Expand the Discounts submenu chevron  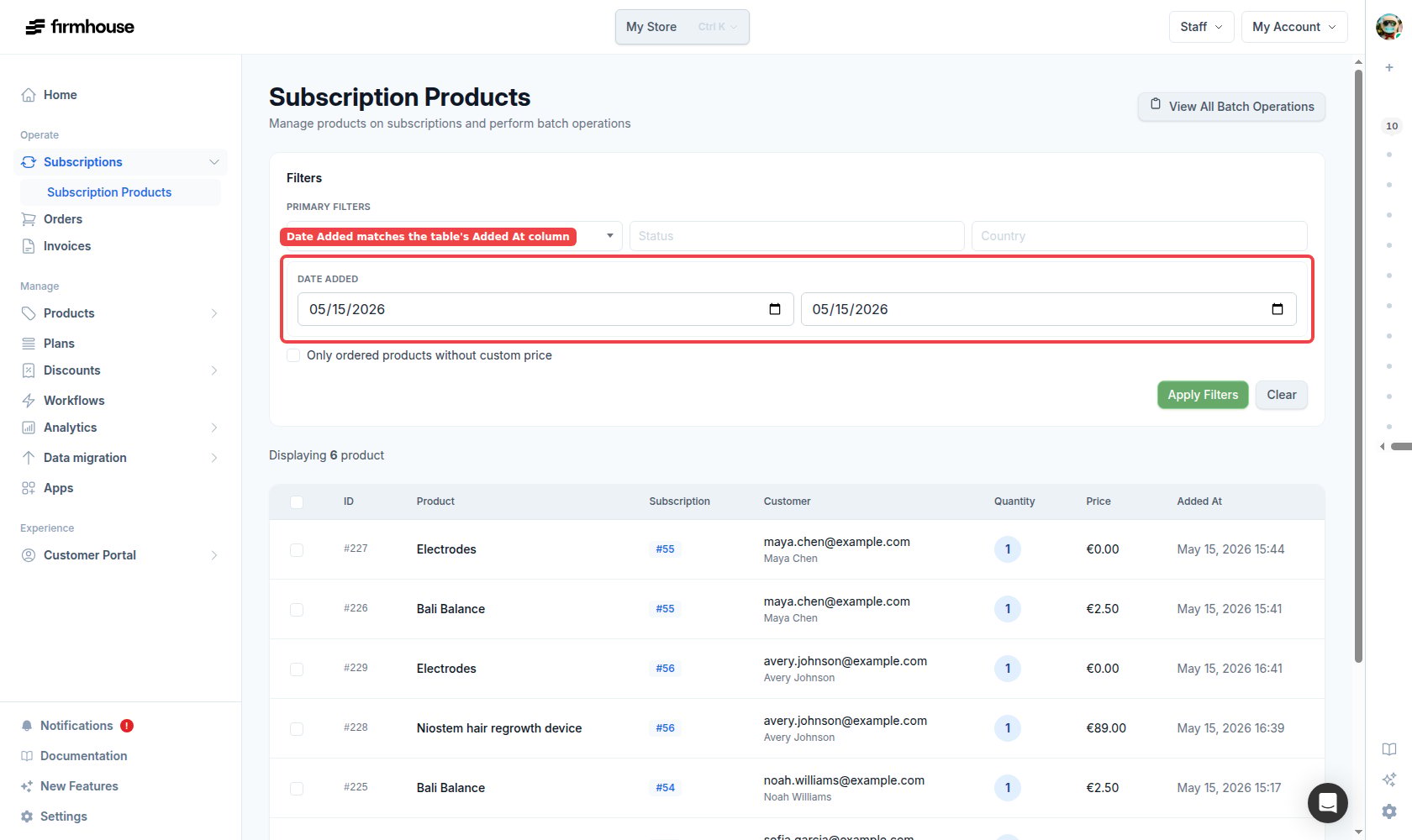coord(214,370)
